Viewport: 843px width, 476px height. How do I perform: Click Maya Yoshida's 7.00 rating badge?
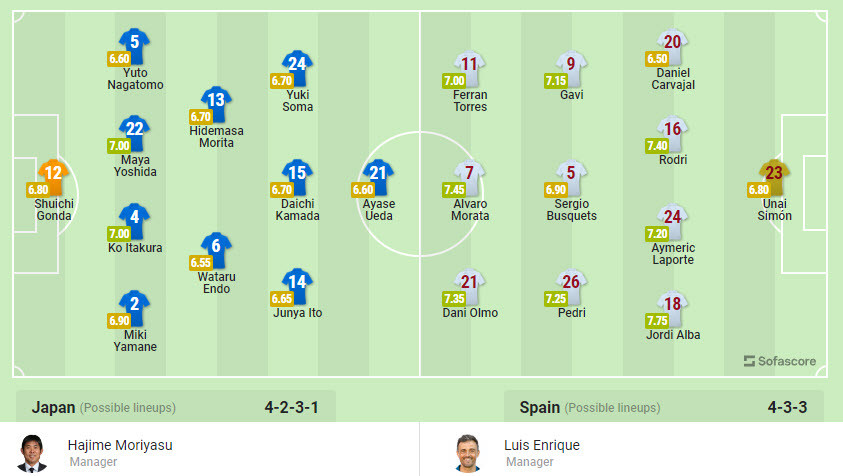119,145
